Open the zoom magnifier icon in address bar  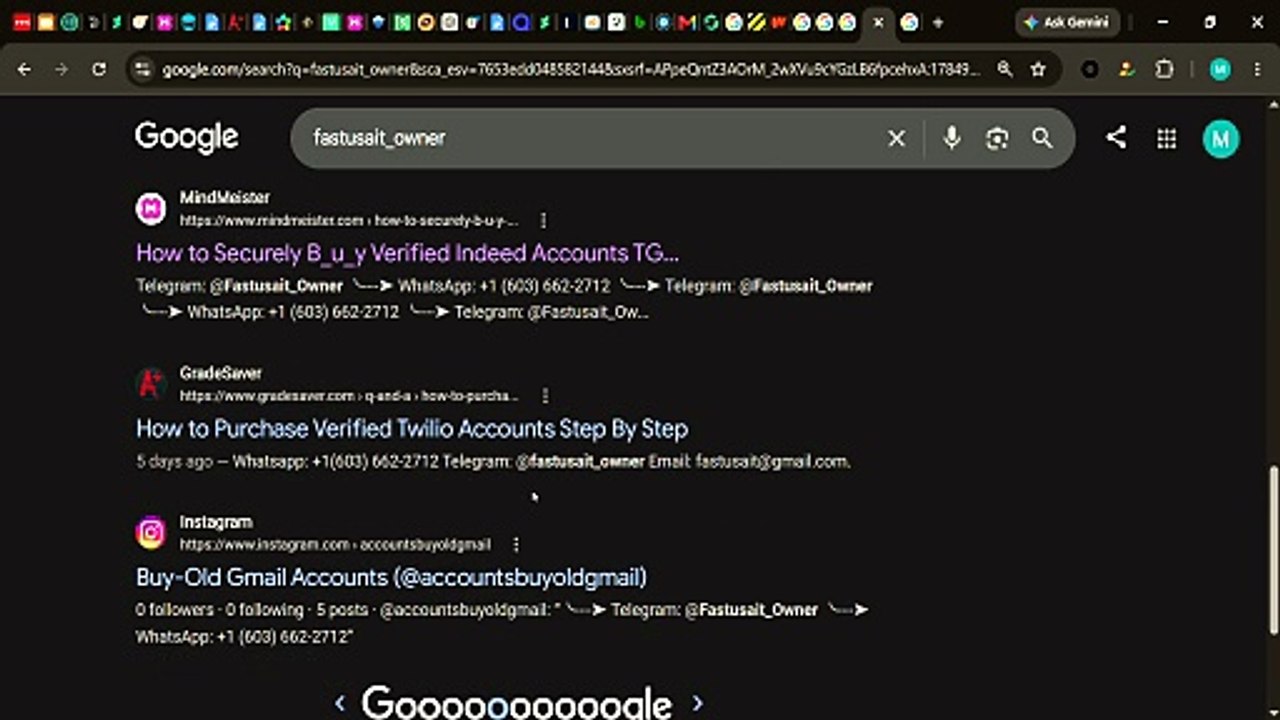(1005, 69)
